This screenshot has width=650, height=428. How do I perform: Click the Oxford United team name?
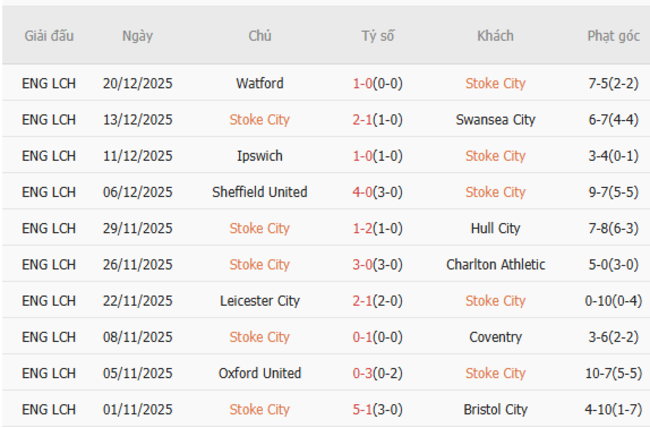coord(260,373)
